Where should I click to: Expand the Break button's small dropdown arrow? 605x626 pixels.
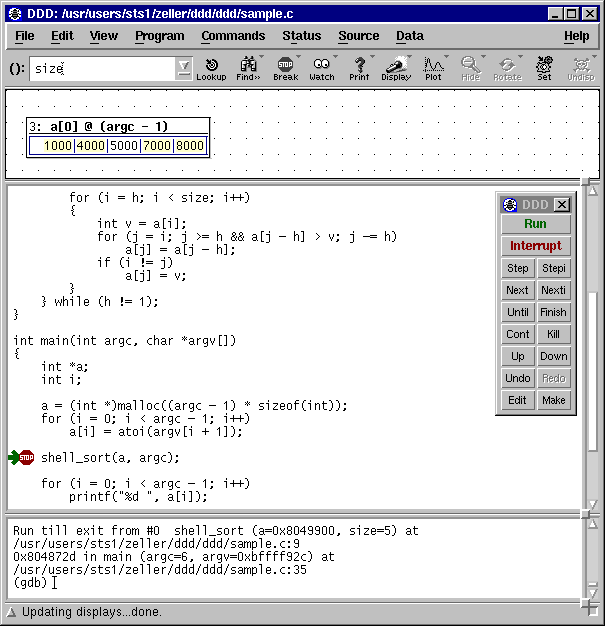point(298,57)
